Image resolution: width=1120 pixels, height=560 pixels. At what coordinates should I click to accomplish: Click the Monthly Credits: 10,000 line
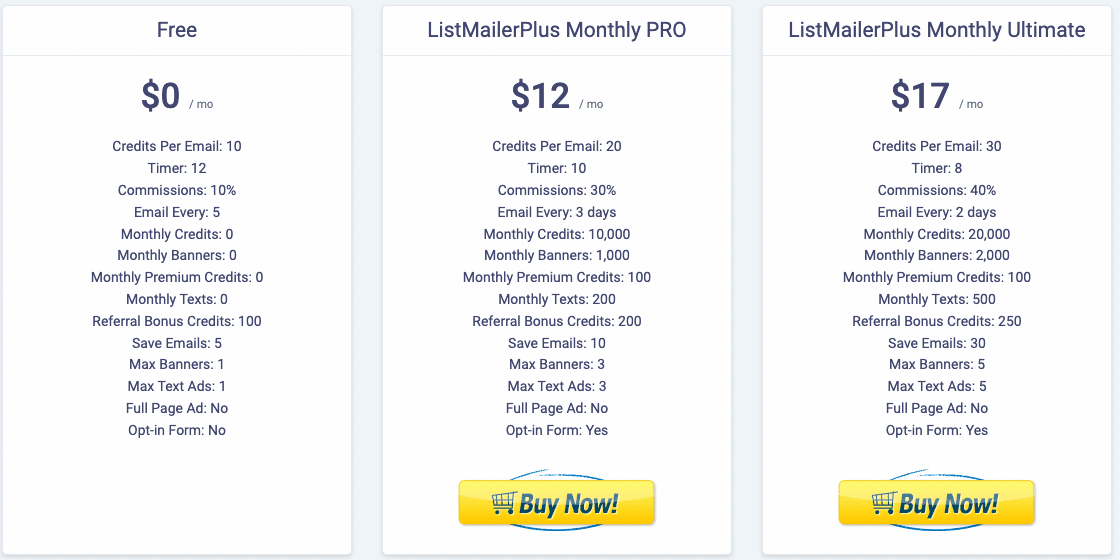click(556, 234)
